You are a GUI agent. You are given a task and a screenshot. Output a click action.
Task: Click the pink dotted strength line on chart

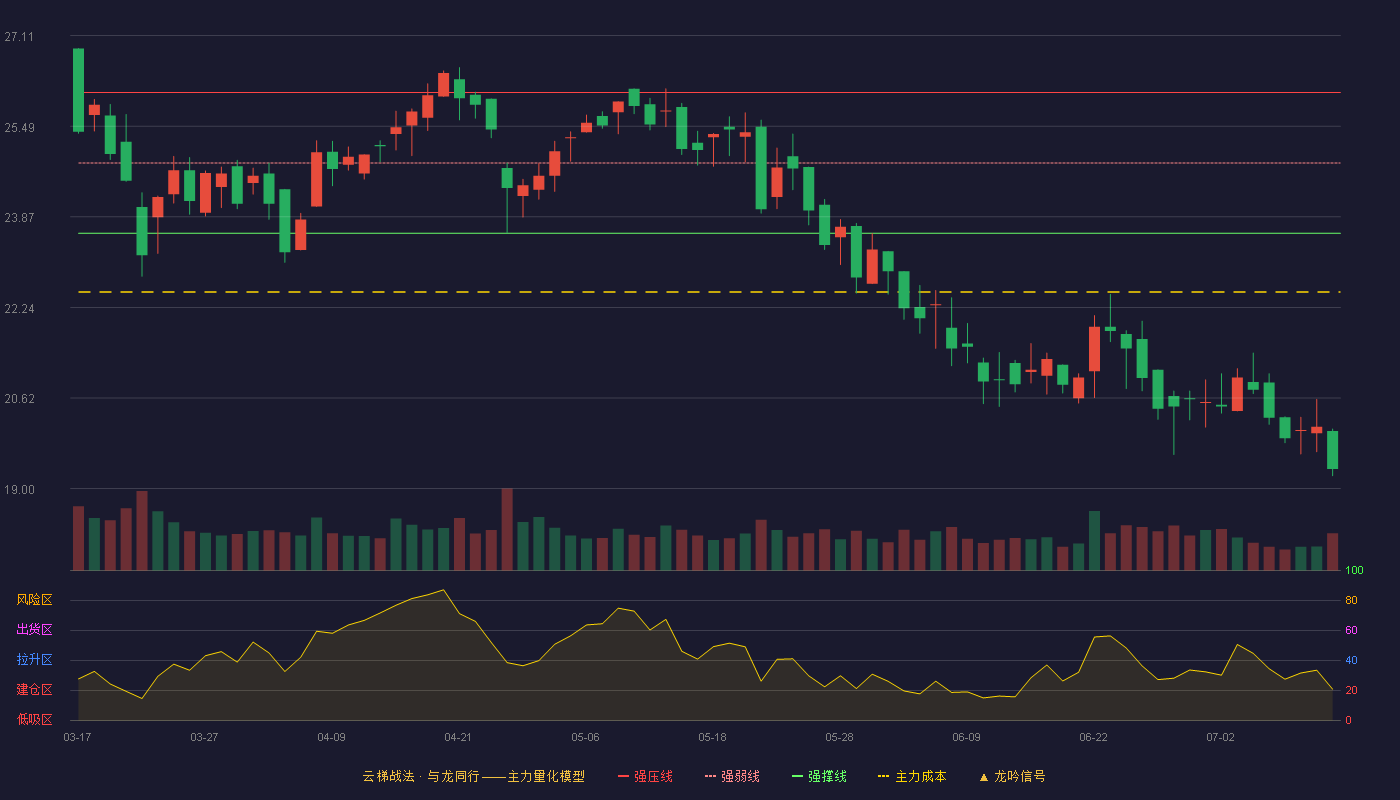tap(709, 163)
